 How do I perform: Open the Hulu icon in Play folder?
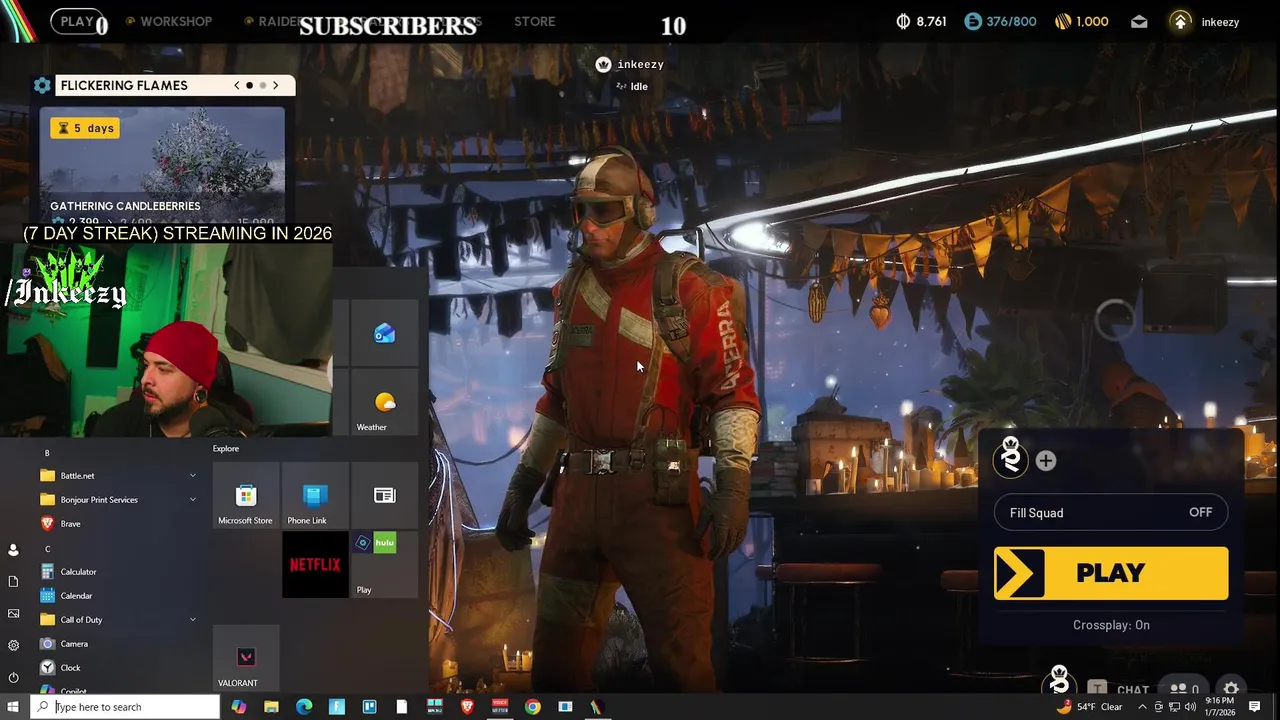click(x=385, y=543)
